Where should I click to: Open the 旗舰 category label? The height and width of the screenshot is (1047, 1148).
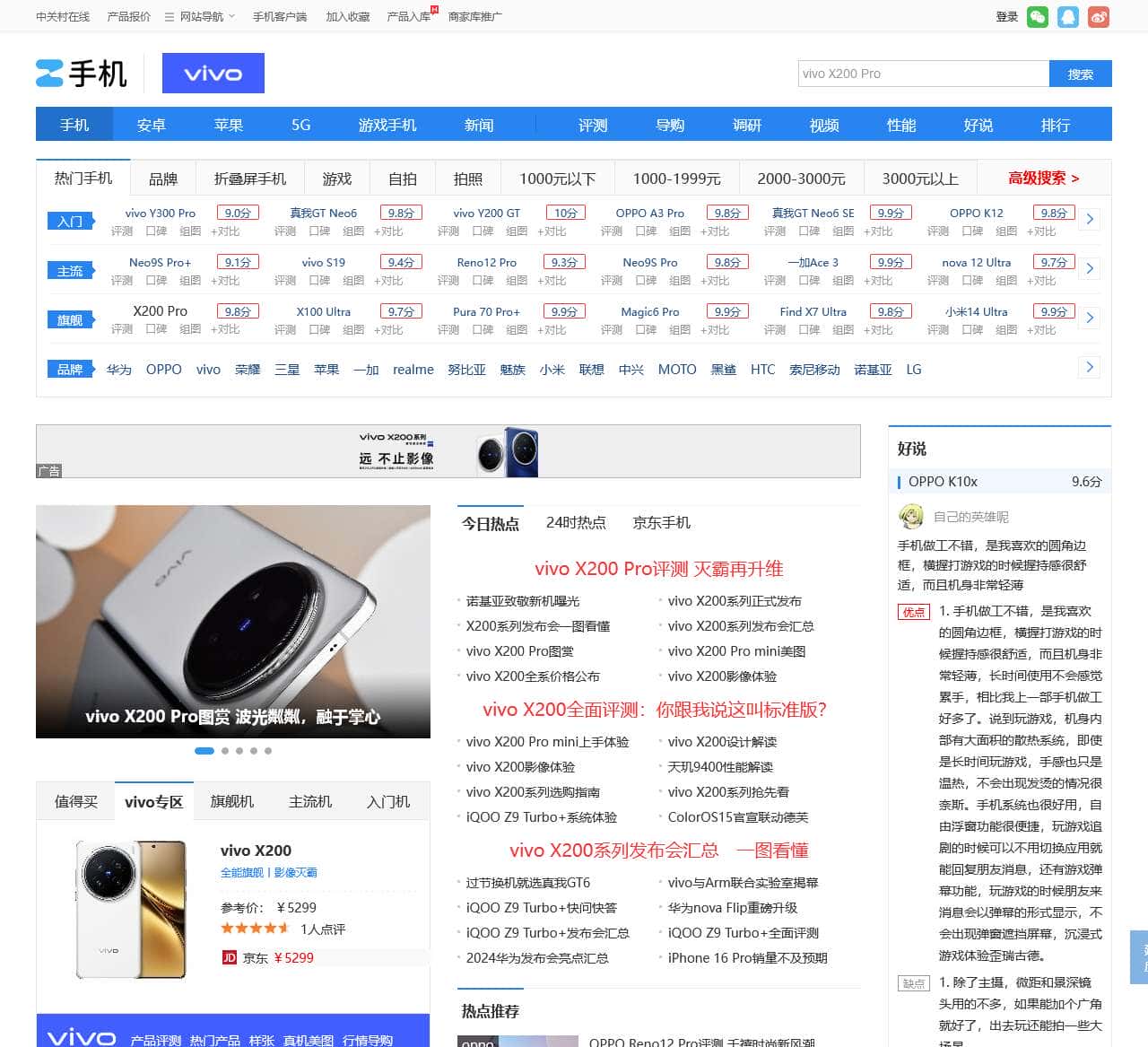[x=70, y=320]
